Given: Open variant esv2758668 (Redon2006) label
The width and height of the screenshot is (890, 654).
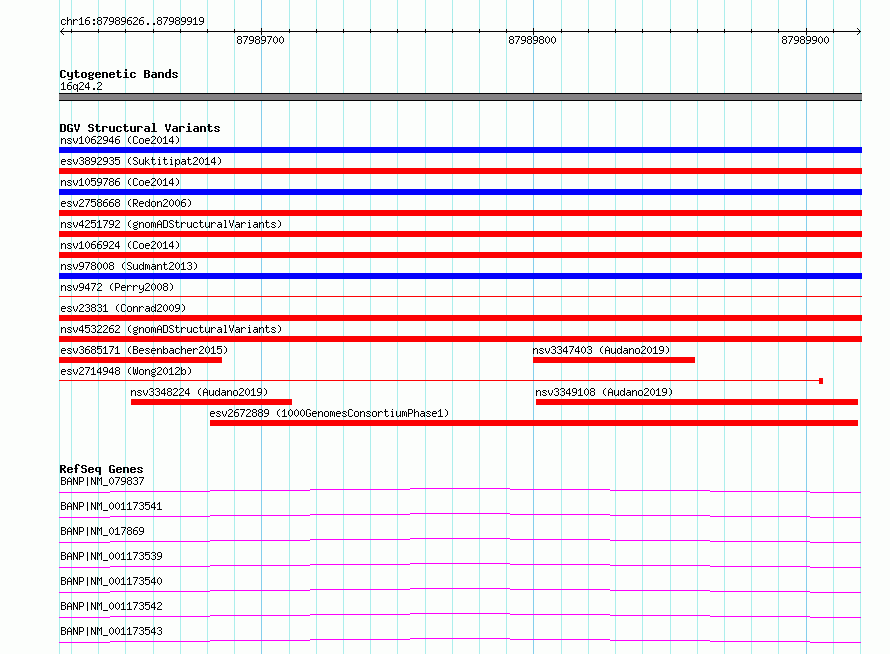Looking at the screenshot, I should (x=126, y=203).
